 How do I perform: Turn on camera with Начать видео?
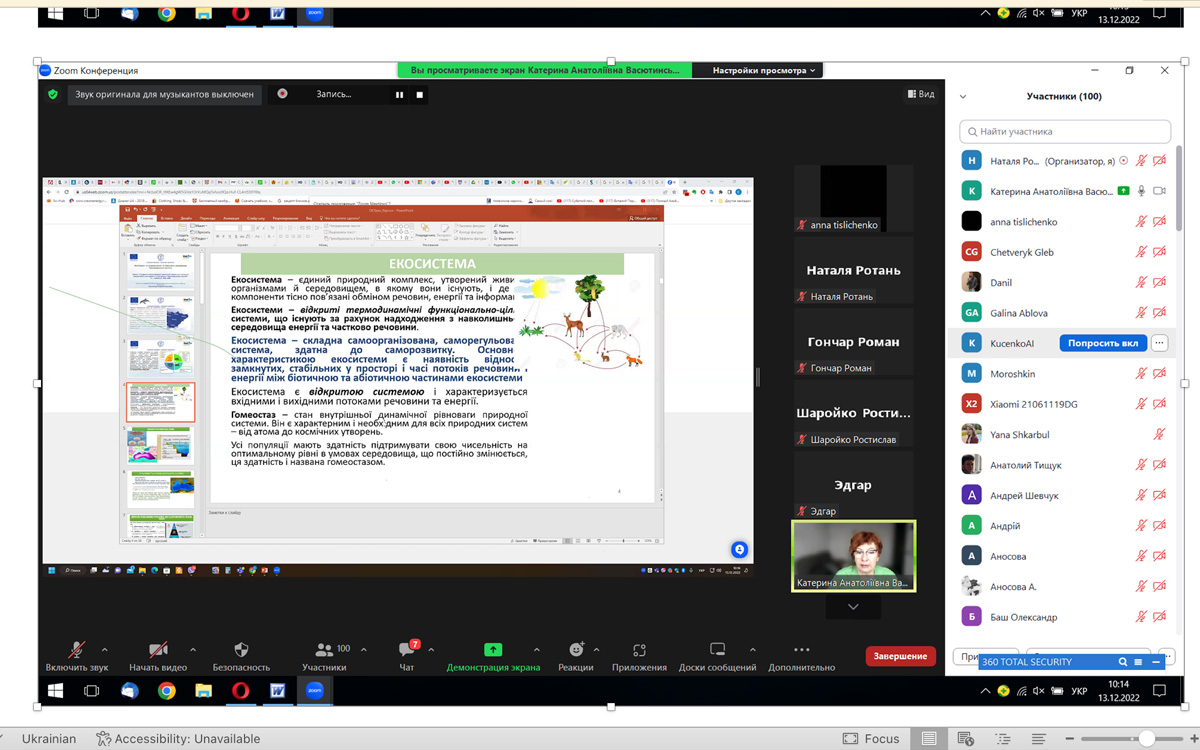coord(157,650)
